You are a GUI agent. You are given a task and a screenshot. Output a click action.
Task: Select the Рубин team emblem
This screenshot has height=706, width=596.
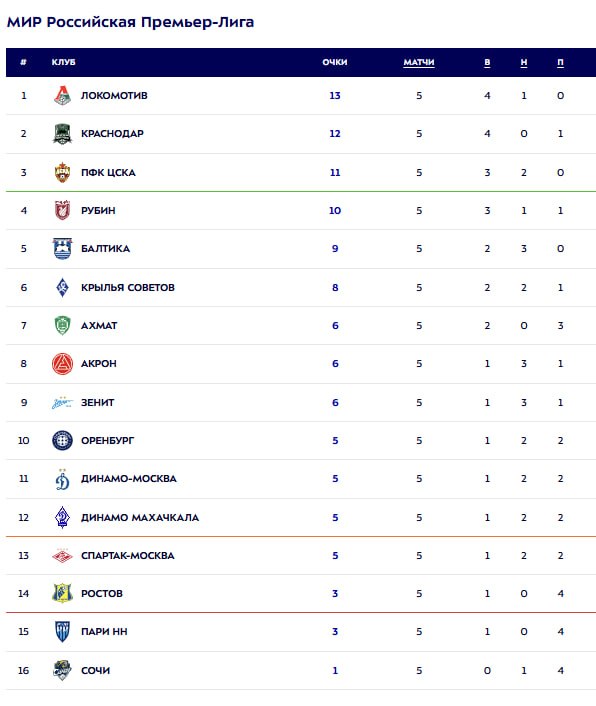[x=63, y=210]
